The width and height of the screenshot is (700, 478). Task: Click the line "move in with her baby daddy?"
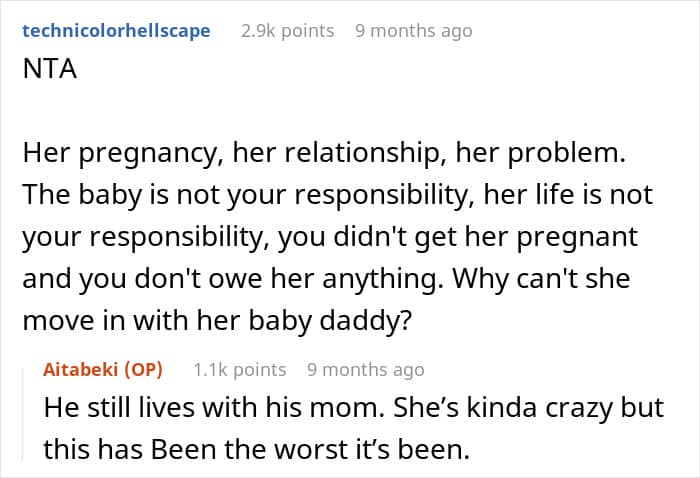pyautogui.click(x=217, y=321)
